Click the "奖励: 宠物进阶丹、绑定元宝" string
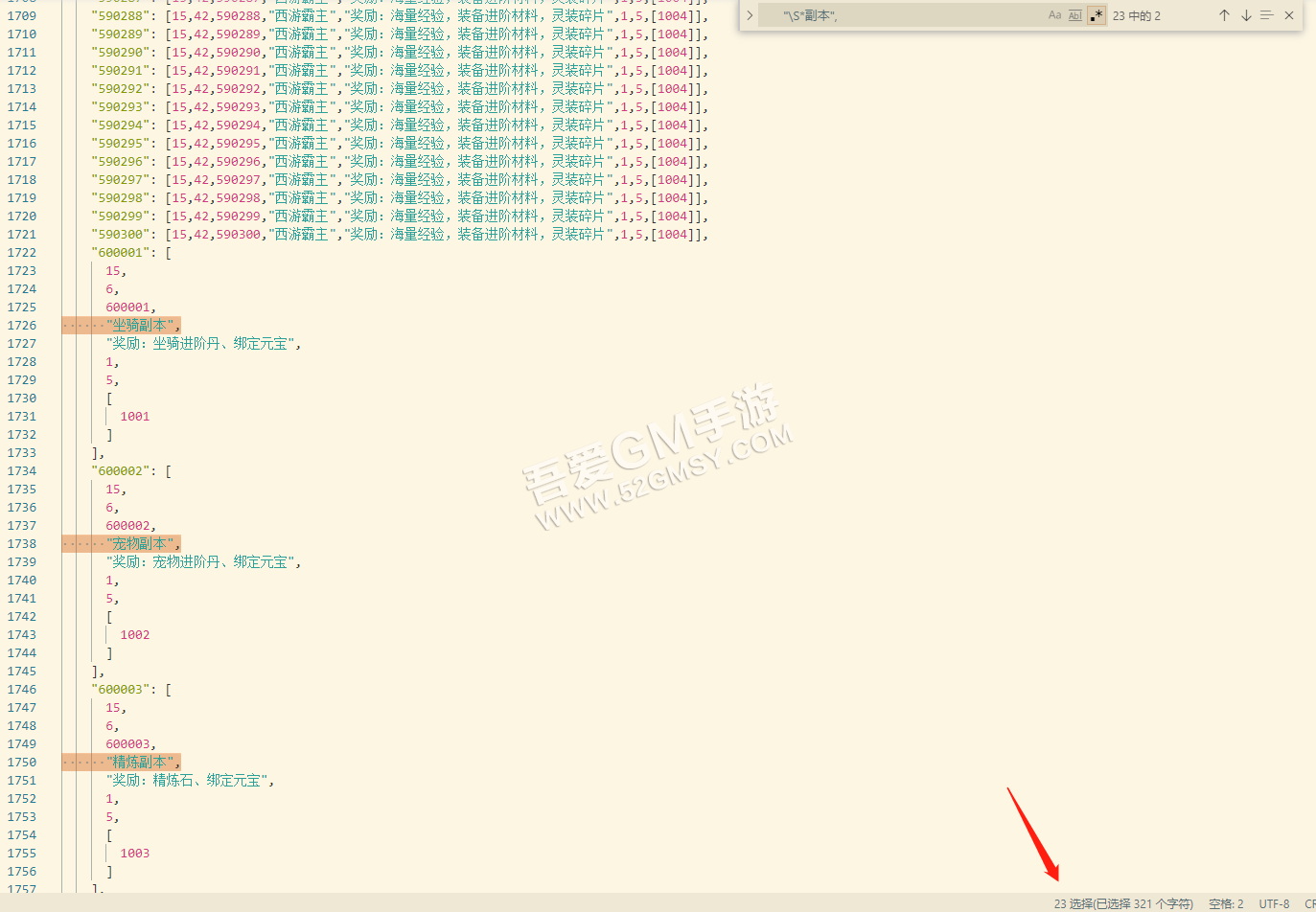Screen dimensions: 1316x912 200,562
